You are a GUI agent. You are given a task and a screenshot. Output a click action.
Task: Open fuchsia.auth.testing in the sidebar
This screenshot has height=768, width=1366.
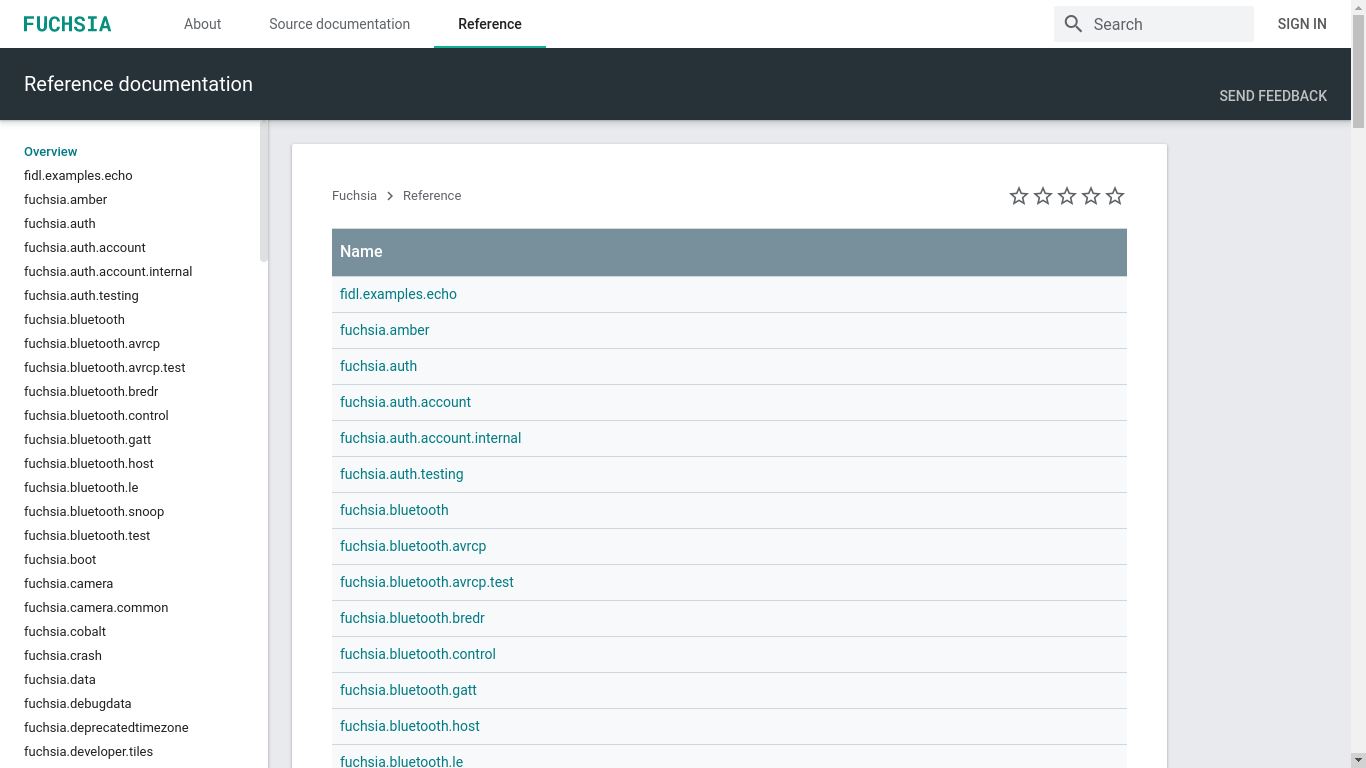[81, 296]
